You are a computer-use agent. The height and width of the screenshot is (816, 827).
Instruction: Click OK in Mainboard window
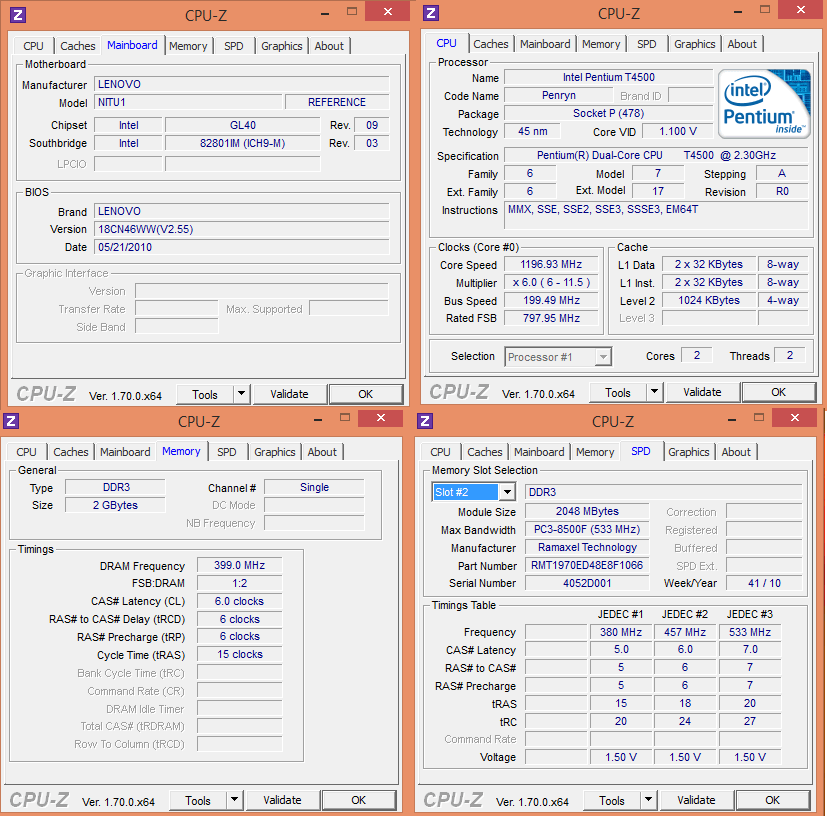(366, 394)
